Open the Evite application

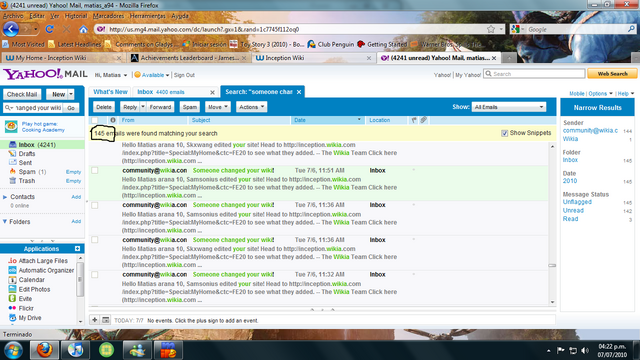coord(25,299)
